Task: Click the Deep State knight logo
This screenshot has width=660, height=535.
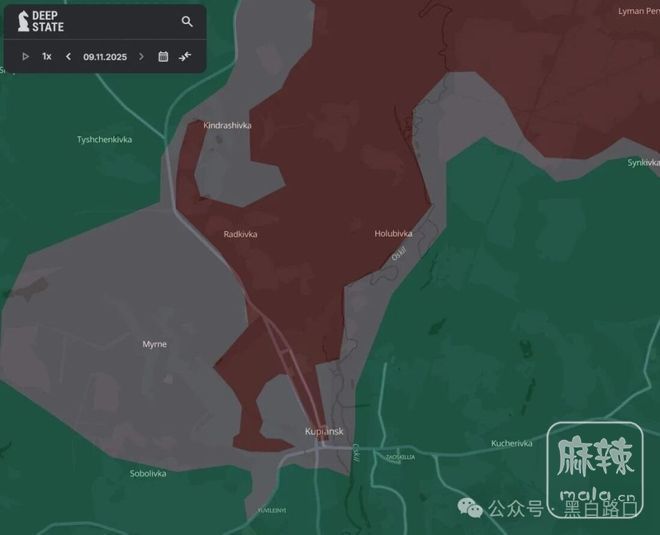Action: (23, 21)
